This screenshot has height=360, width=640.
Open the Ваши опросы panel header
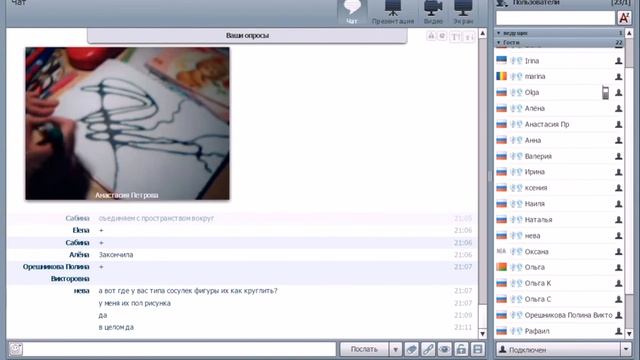click(247, 36)
